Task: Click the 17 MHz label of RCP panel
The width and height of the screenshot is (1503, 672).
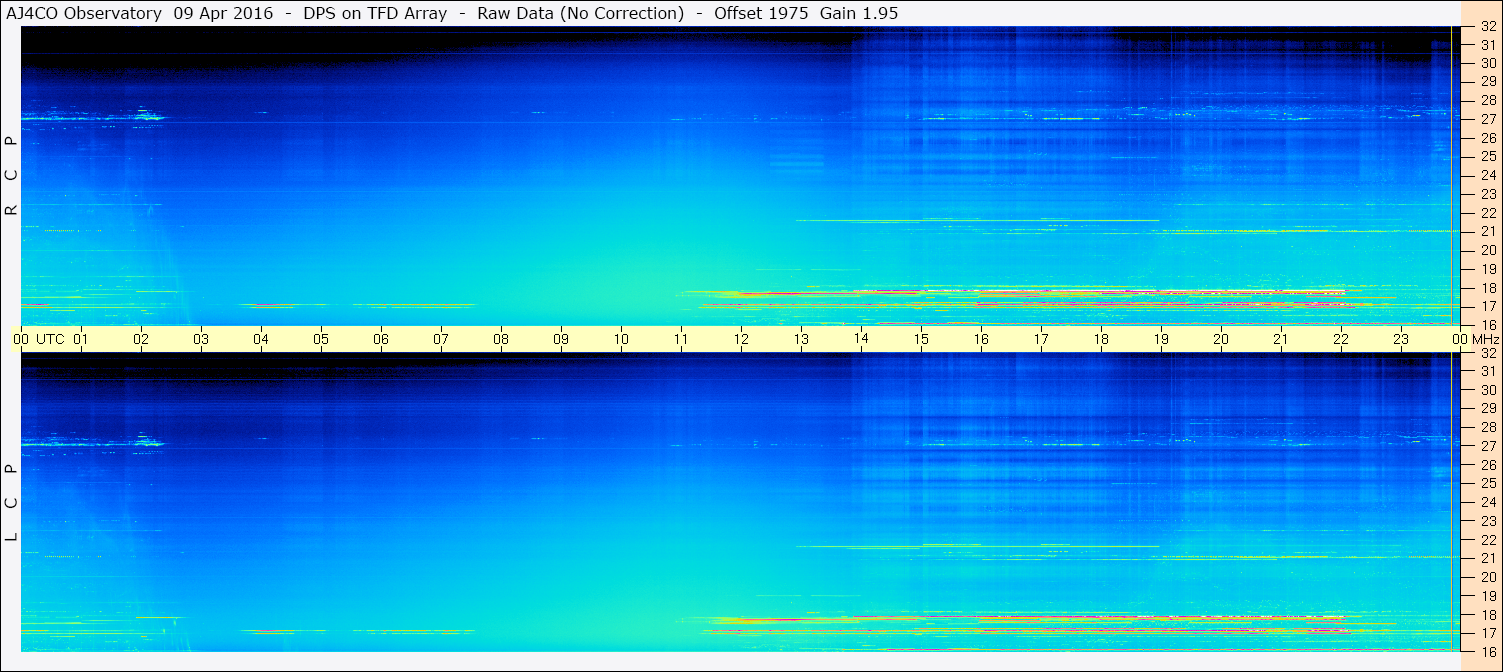Action: tap(1487, 306)
